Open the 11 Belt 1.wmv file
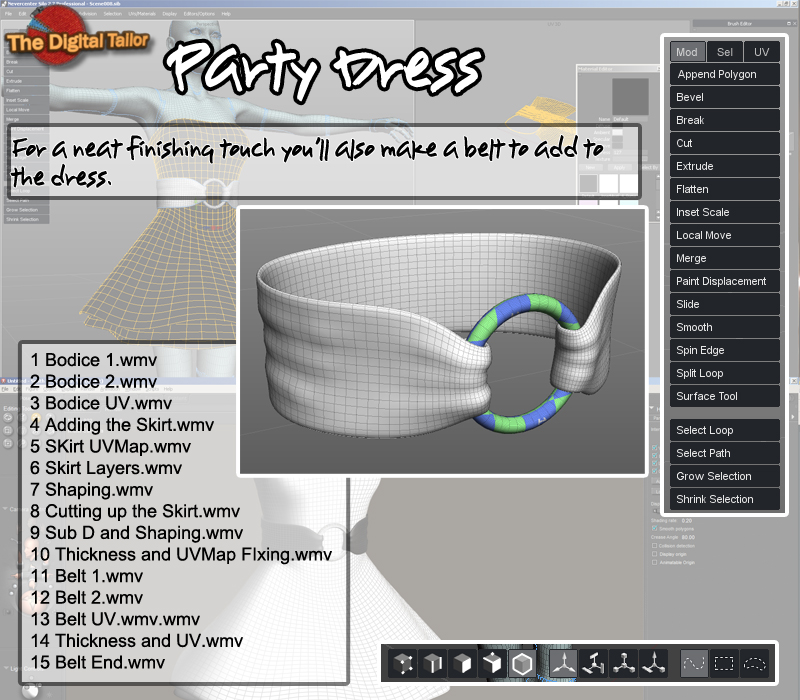The height and width of the screenshot is (700, 800). tap(87, 576)
